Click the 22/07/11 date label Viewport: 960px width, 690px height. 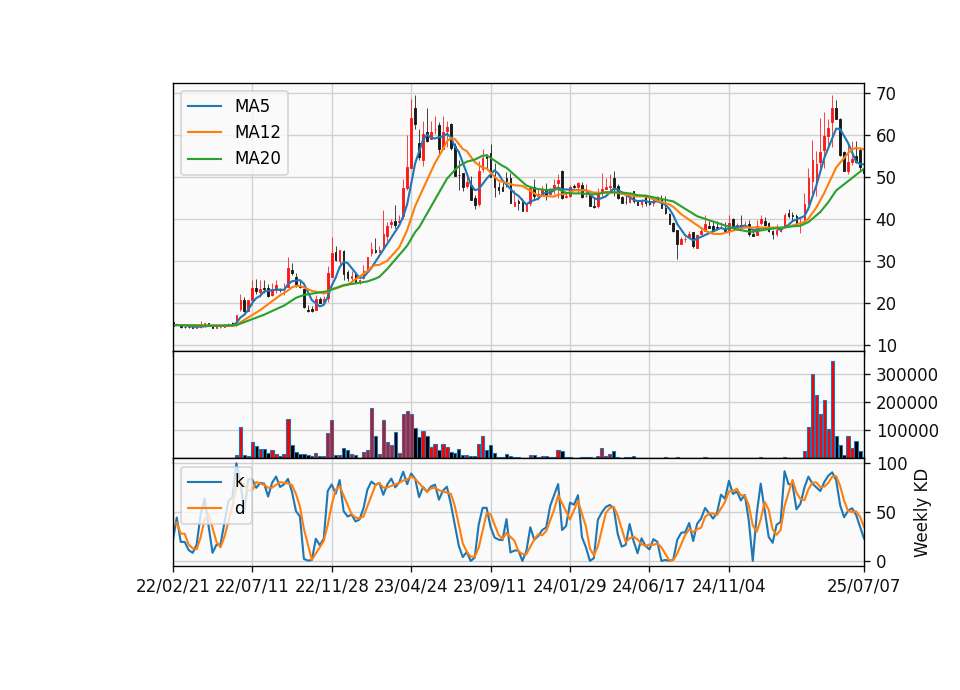coord(252,586)
